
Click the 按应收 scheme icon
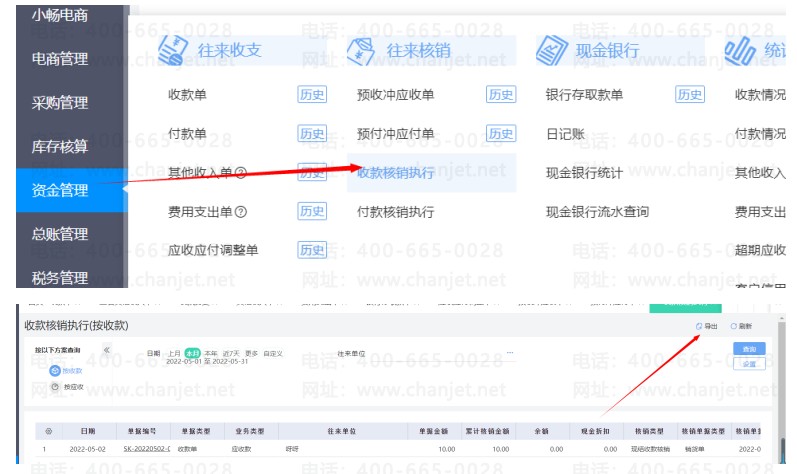(x=55, y=387)
